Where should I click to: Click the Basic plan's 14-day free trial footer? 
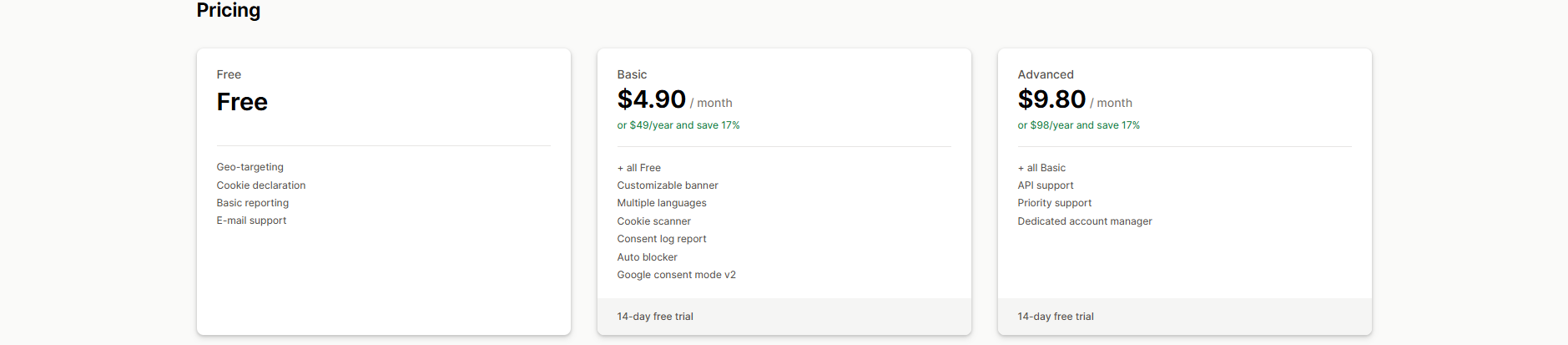tap(655, 317)
